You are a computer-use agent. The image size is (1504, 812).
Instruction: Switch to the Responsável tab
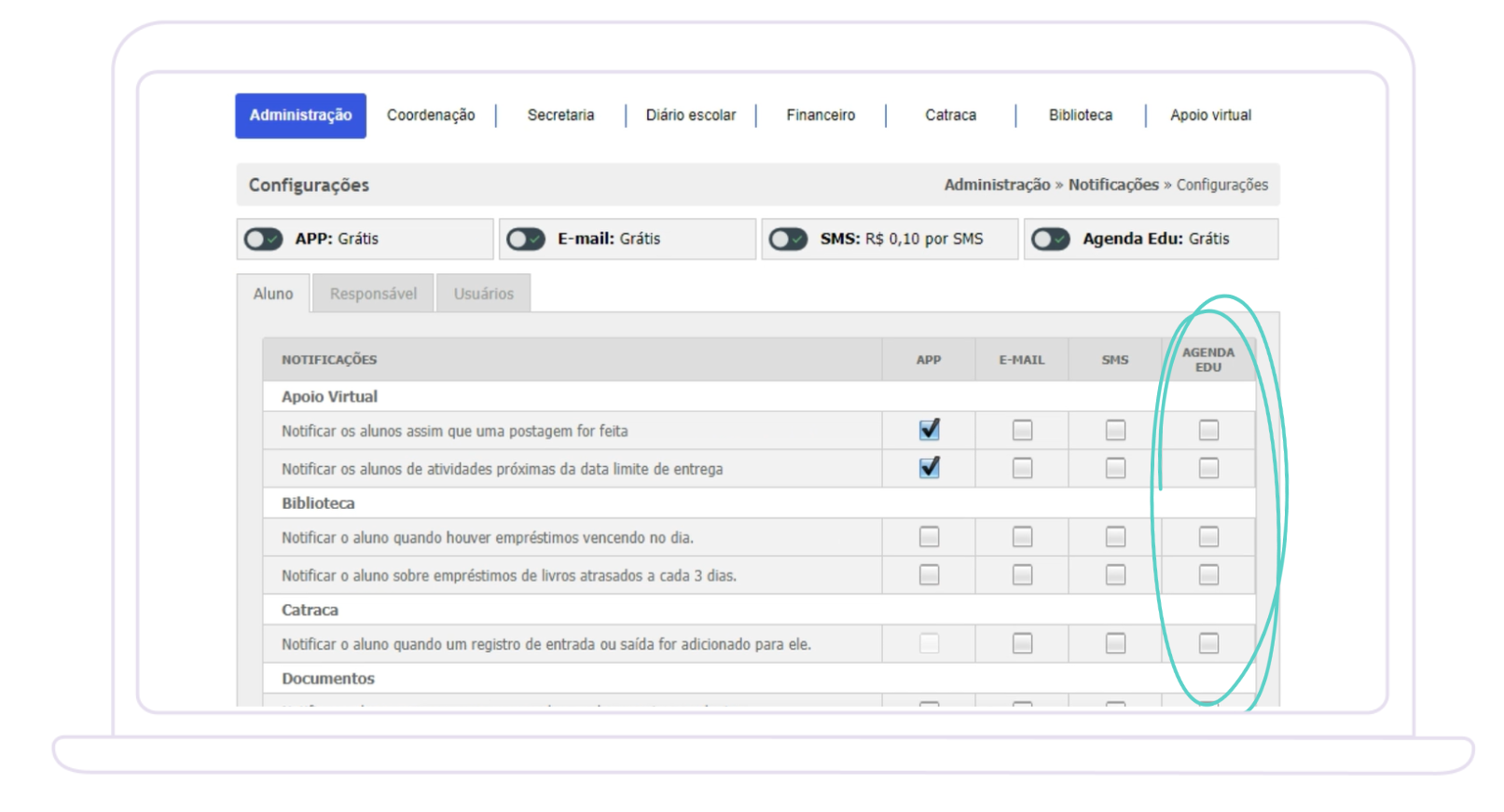[x=373, y=294]
